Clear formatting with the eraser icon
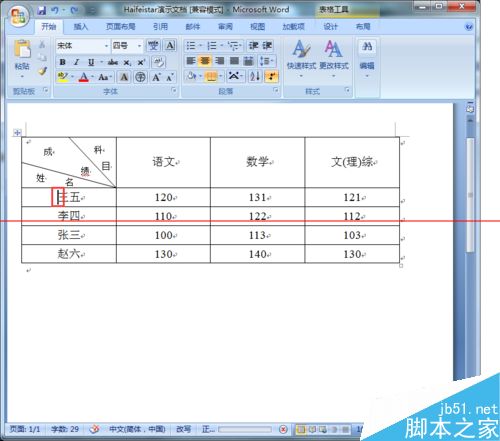500x441 pixels. [x=158, y=62]
